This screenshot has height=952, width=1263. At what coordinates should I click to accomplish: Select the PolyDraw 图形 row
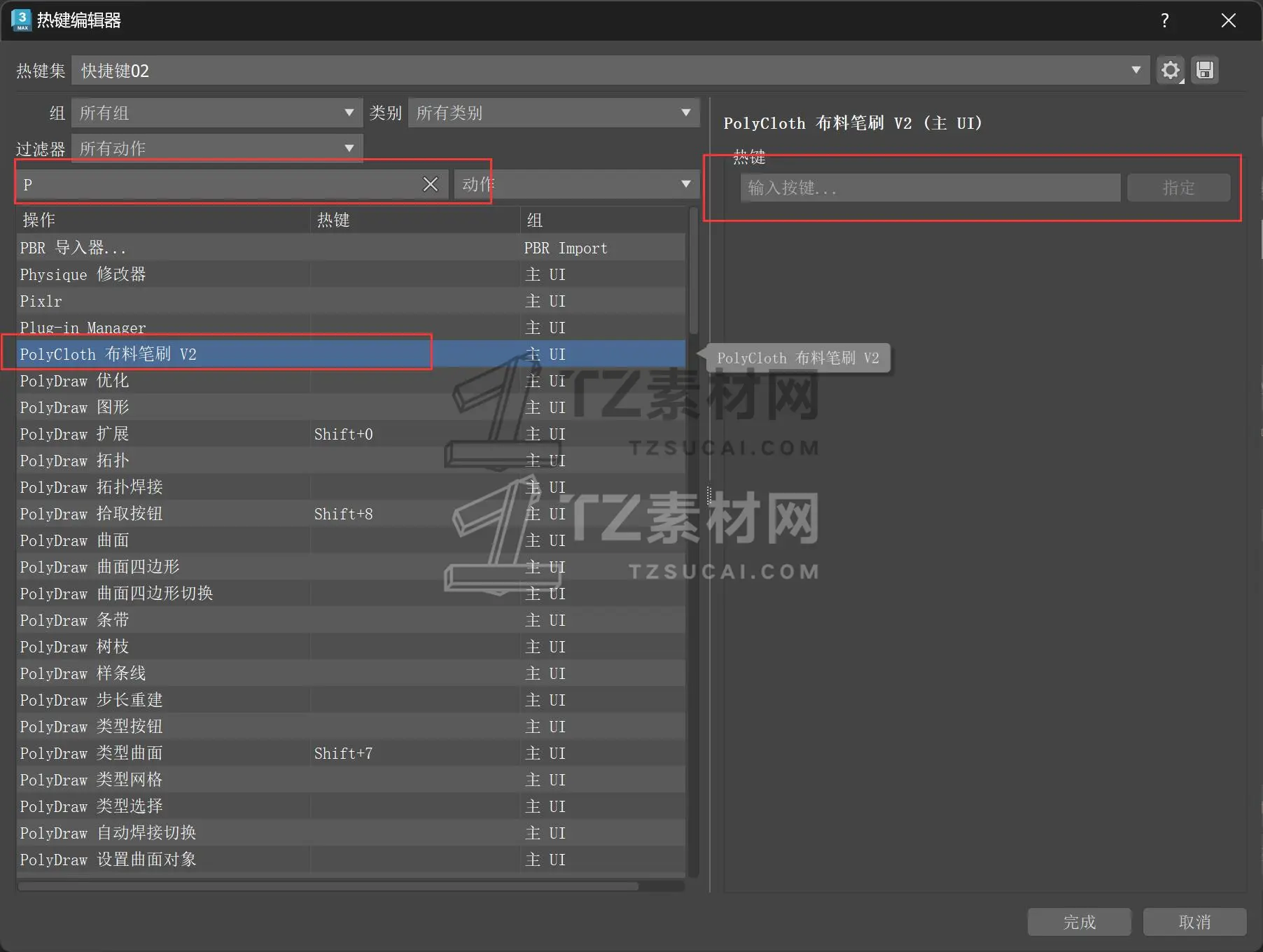click(351, 407)
